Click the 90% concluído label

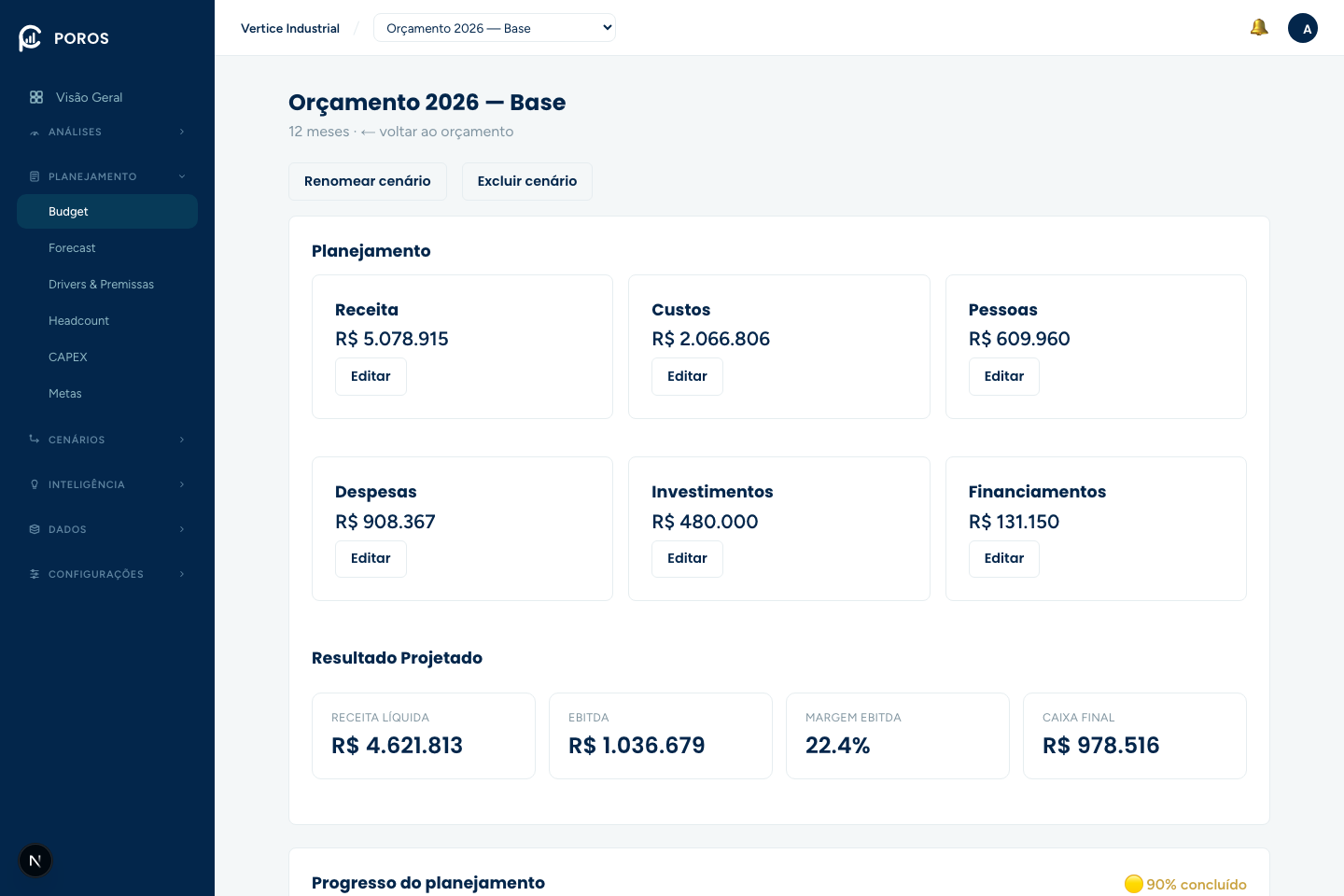tap(1197, 885)
